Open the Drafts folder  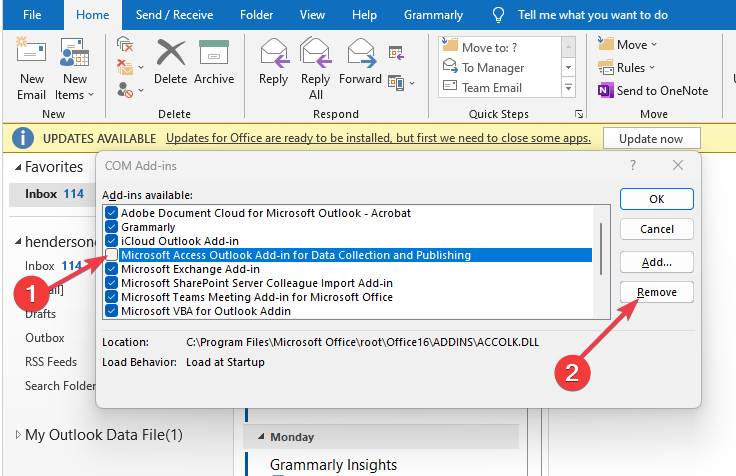[40, 314]
